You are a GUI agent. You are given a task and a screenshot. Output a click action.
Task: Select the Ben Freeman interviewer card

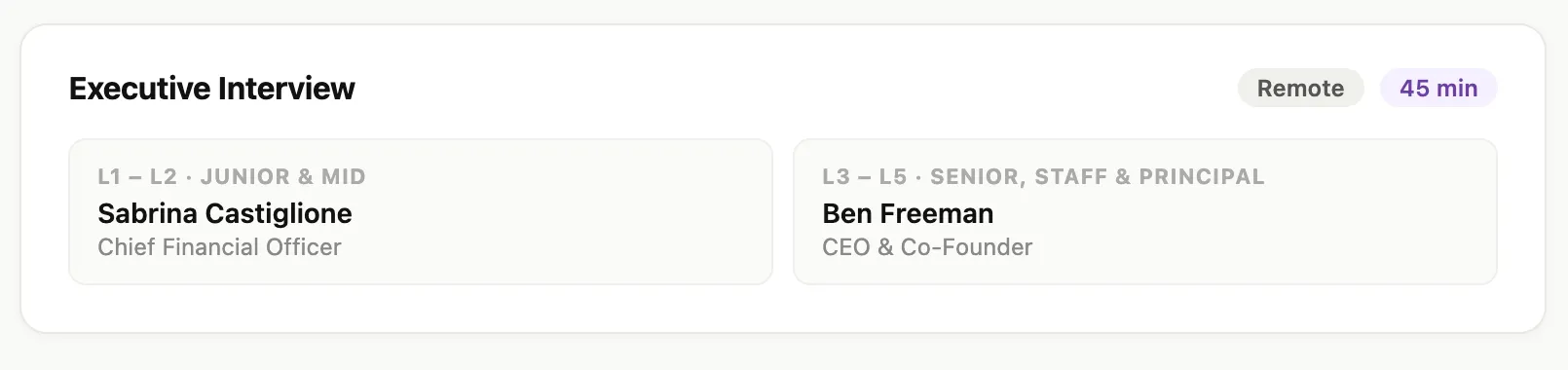tap(1145, 211)
